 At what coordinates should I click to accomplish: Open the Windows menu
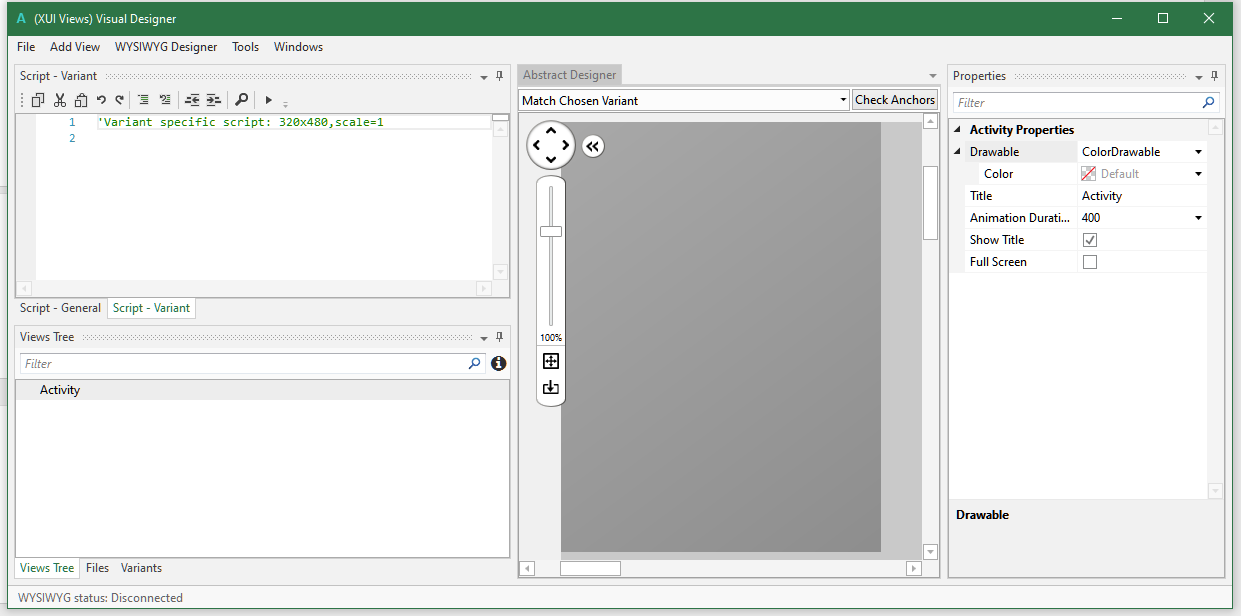point(298,47)
